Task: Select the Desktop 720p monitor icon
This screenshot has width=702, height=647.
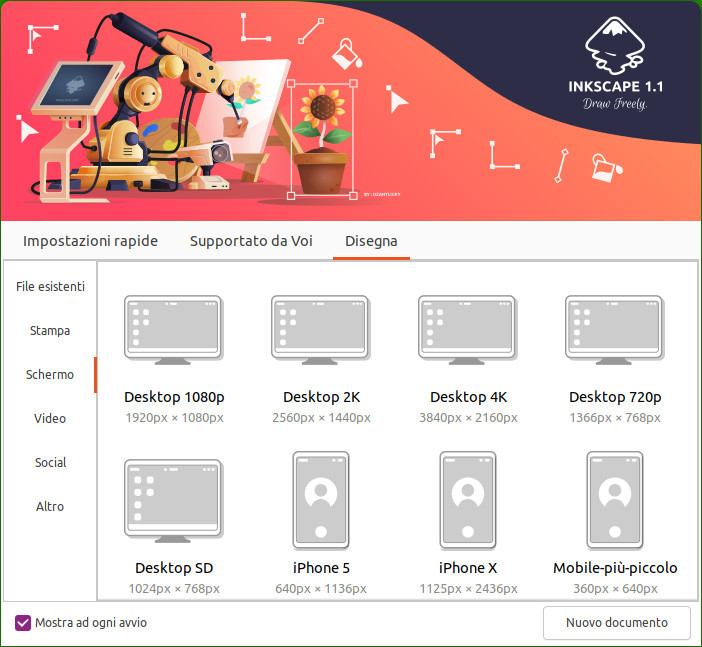Action: pos(614,330)
